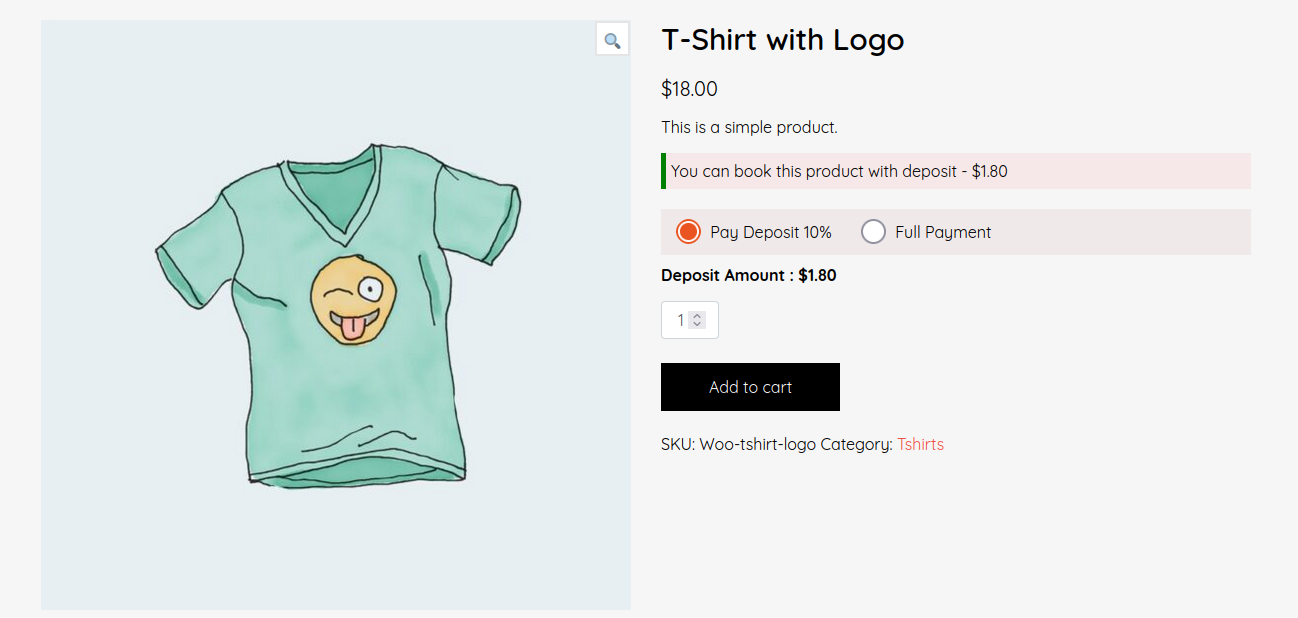
Task: Click the magnifying glass icon on product photo
Action: click(x=612, y=38)
